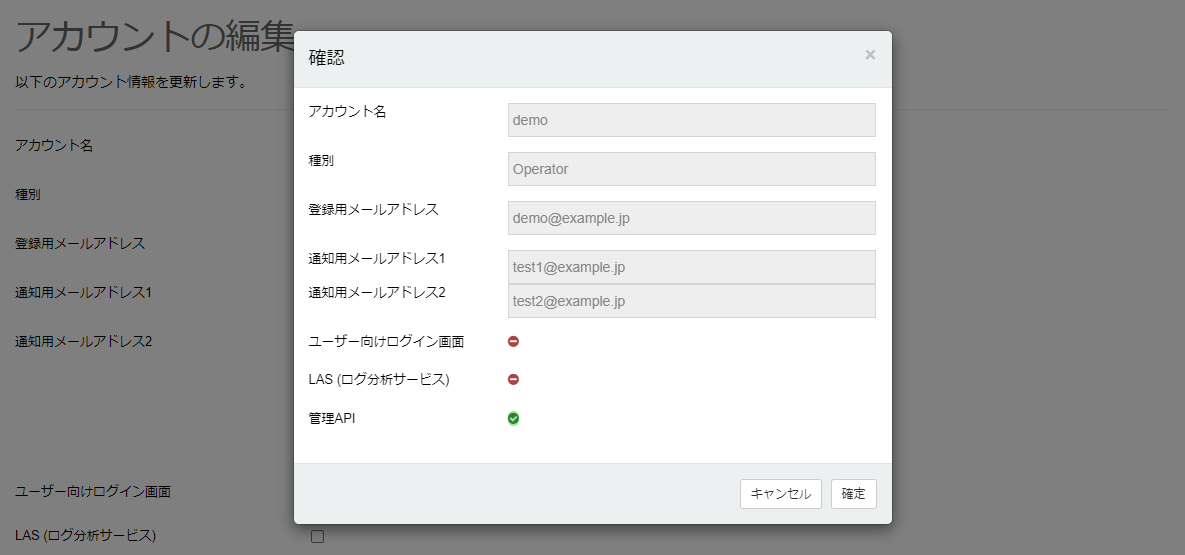This screenshot has width=1185, height=555.
Task: Focus the field containing test2@example.jp
Action: (691, 301)
